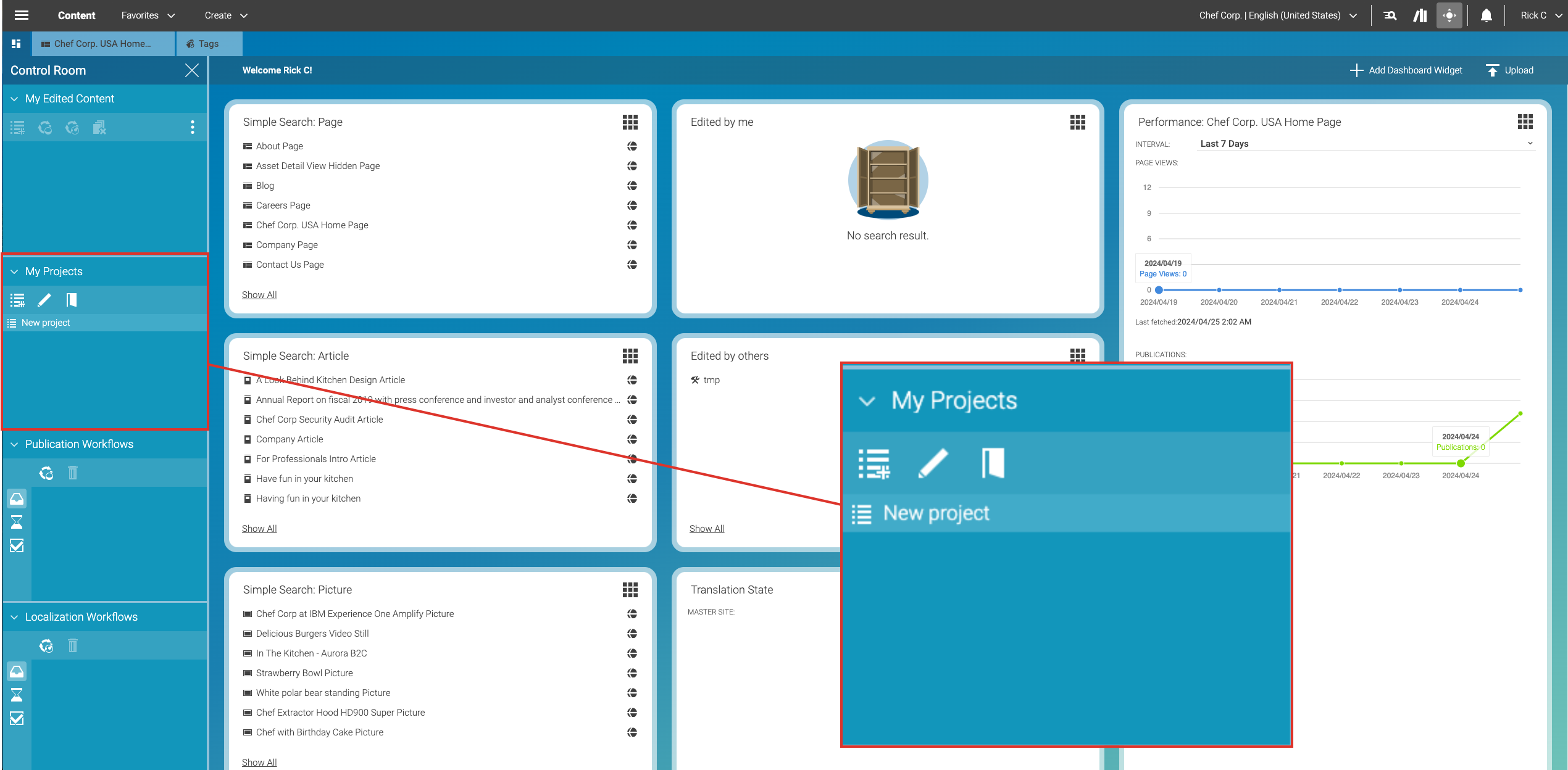Open the search icon in top bar
The image size is (1568, 770).
tap(1390, 15)
